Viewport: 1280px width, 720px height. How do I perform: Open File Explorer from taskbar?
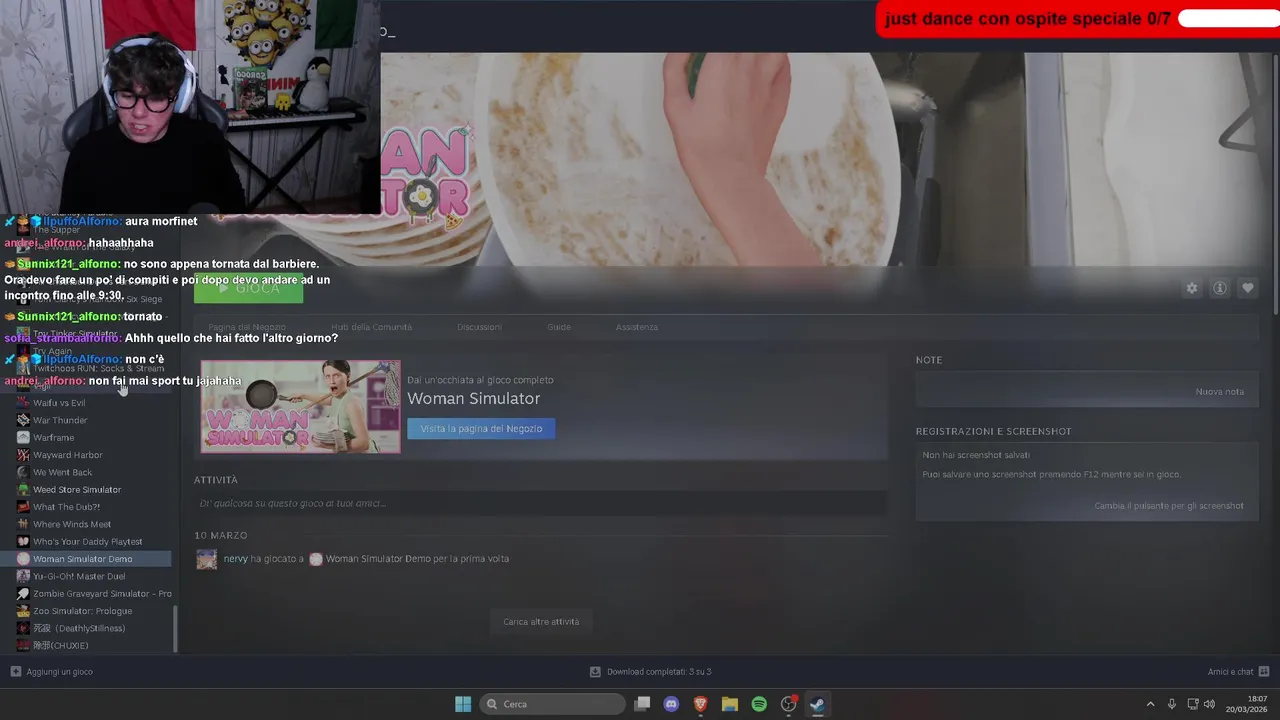tap(730, 704)
